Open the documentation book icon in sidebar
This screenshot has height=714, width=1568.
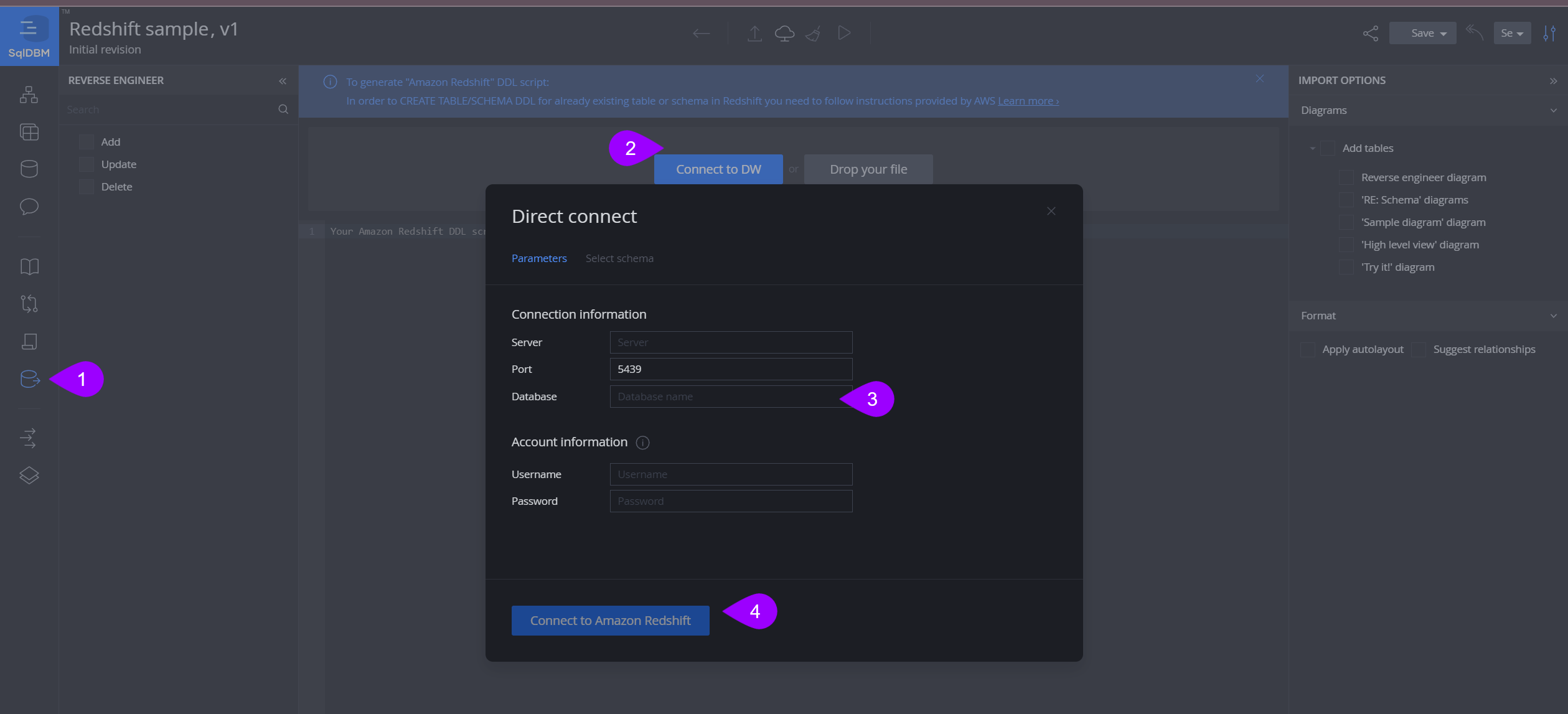pos(29,266)
